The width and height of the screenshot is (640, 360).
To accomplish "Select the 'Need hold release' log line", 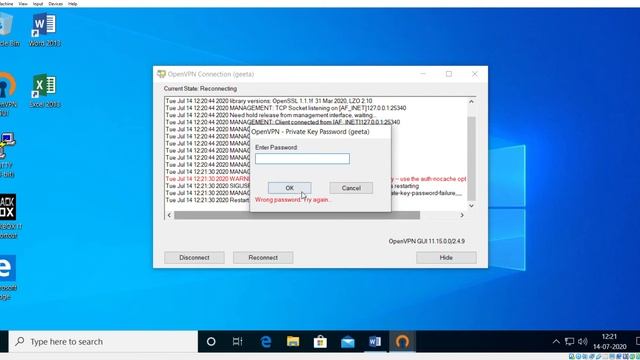I will [x=270, y=115].
